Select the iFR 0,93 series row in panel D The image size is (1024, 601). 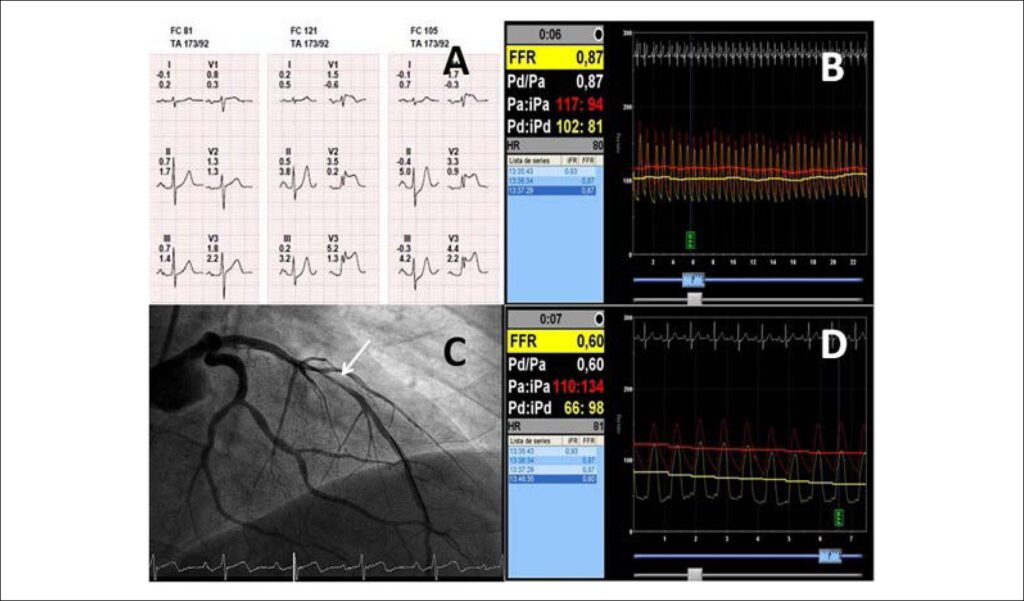point(552,451)
